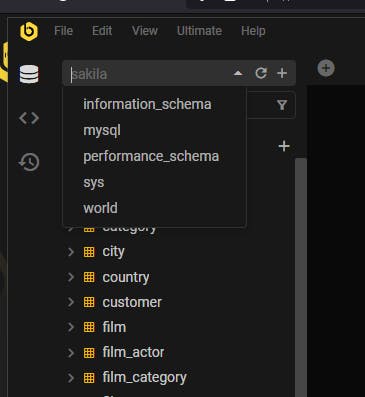
Task: Collapse the sakila database dropdown arrow
Action: point(238,73)
